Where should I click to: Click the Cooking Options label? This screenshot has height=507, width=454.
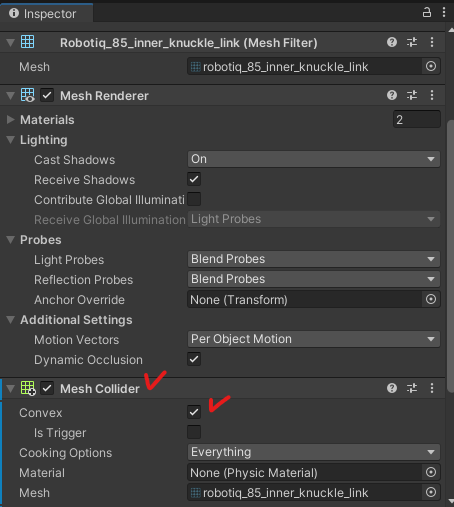[x=66, y=453]
